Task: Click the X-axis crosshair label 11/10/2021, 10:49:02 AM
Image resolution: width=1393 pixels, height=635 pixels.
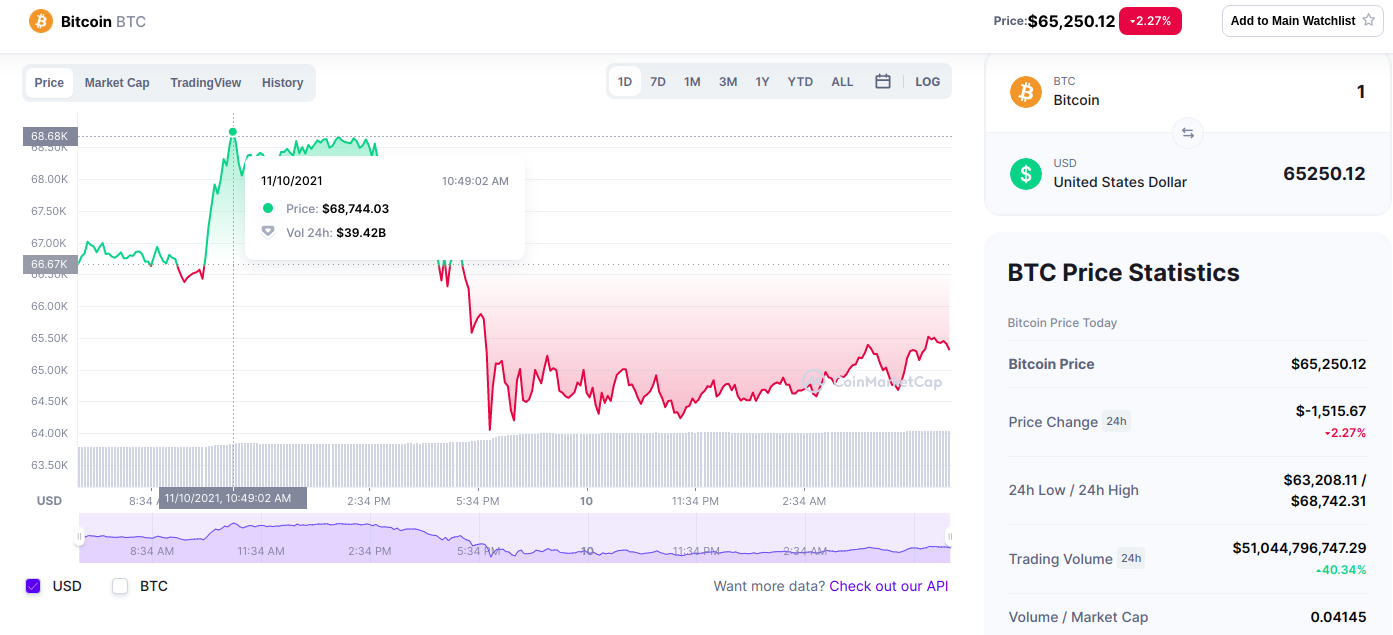Action: pos(233,498)
